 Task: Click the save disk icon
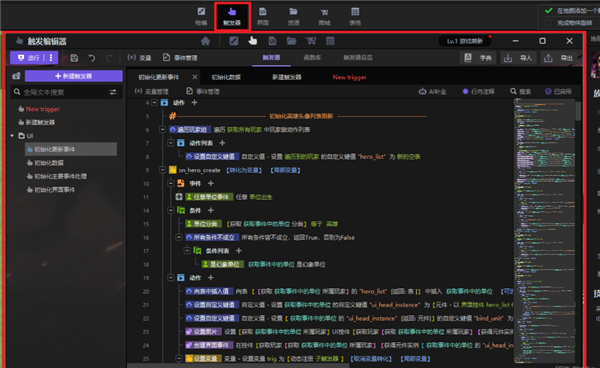coord(74,58)
